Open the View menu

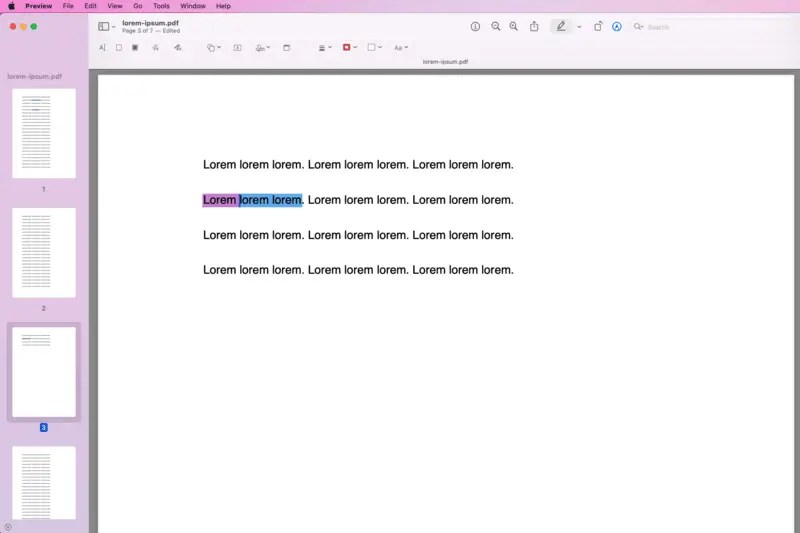click(115, 6)
